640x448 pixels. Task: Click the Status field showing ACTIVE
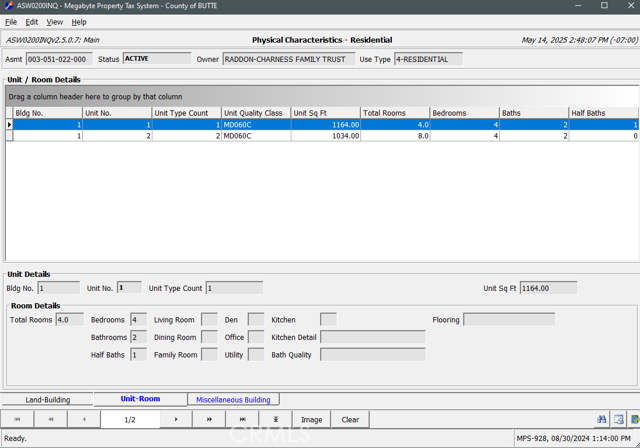[157, 58]
